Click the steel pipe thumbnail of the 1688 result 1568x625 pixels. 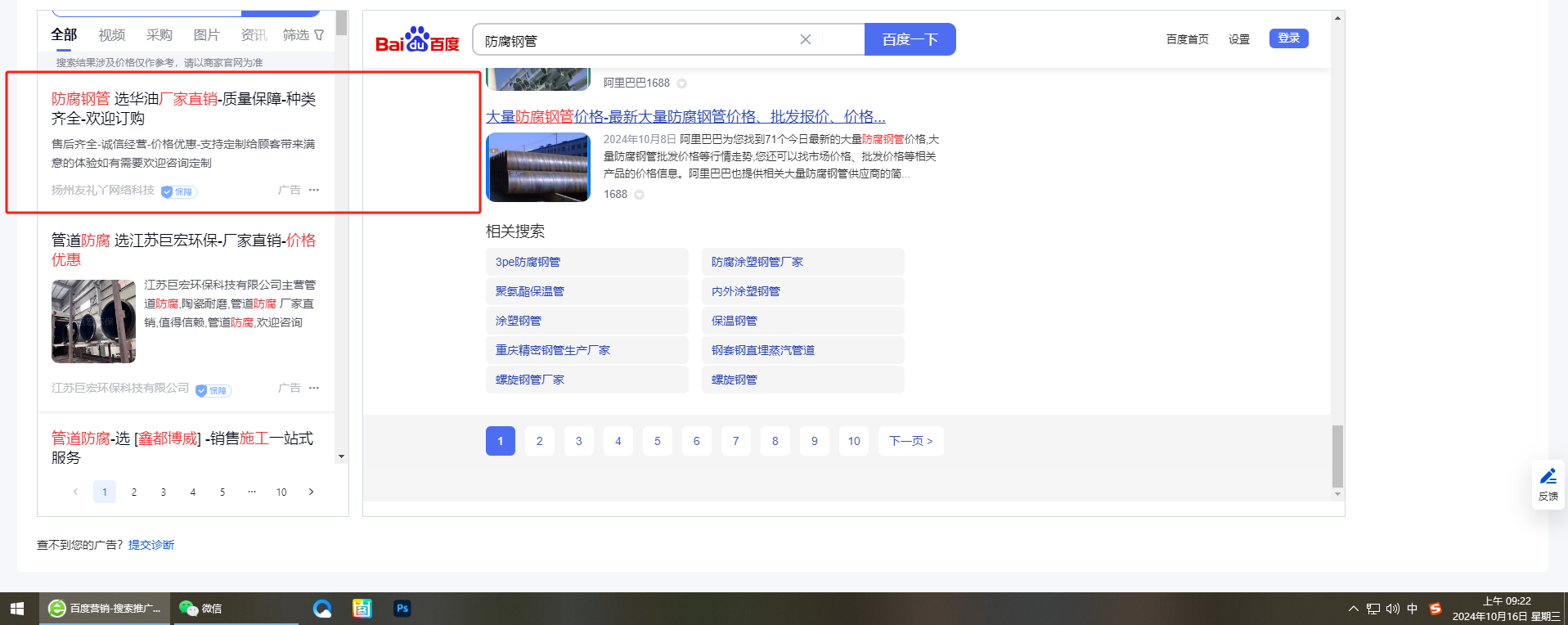point(538,167)
